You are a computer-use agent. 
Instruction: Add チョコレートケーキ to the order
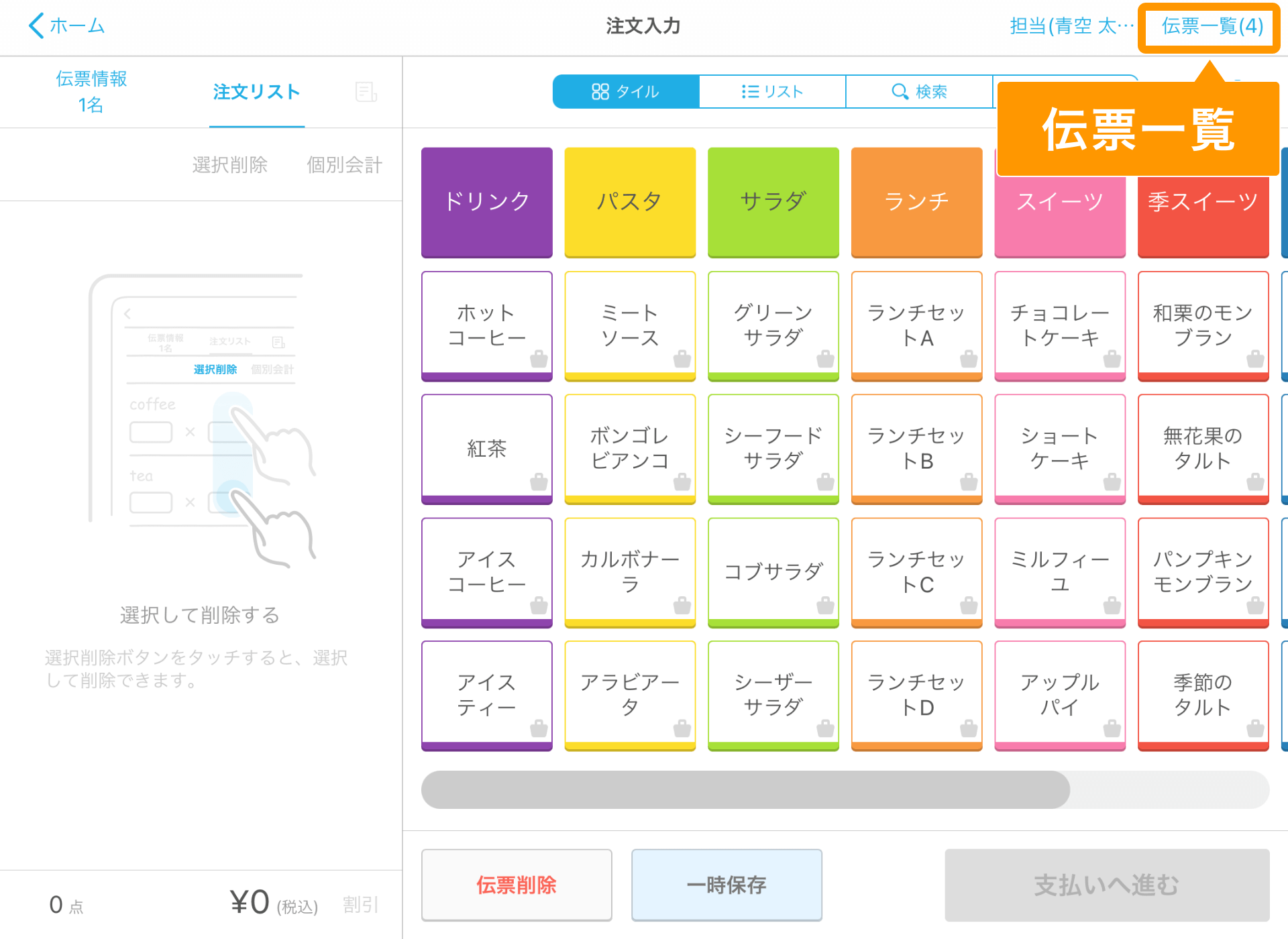pyautogui.click(x=1060, y=325)
